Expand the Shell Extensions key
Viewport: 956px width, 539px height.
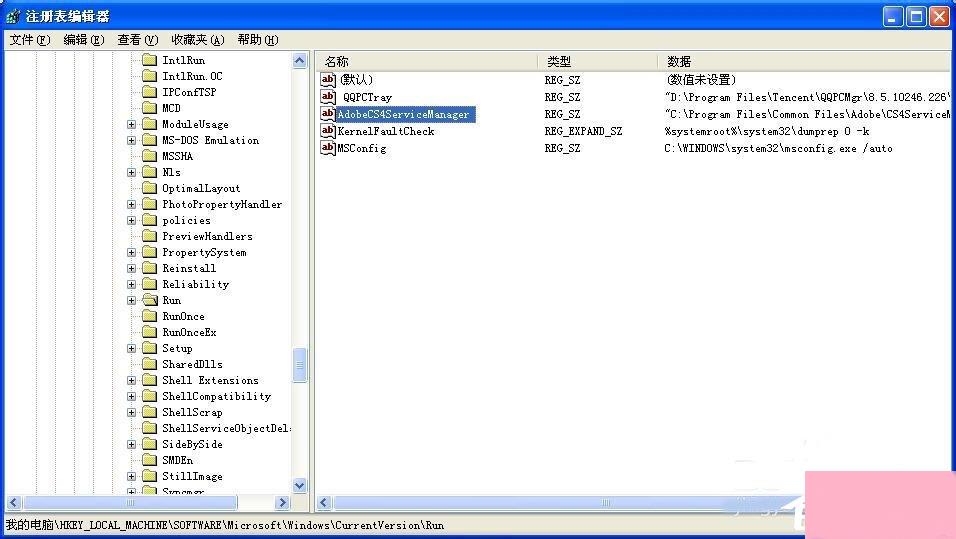pos(131,380)
